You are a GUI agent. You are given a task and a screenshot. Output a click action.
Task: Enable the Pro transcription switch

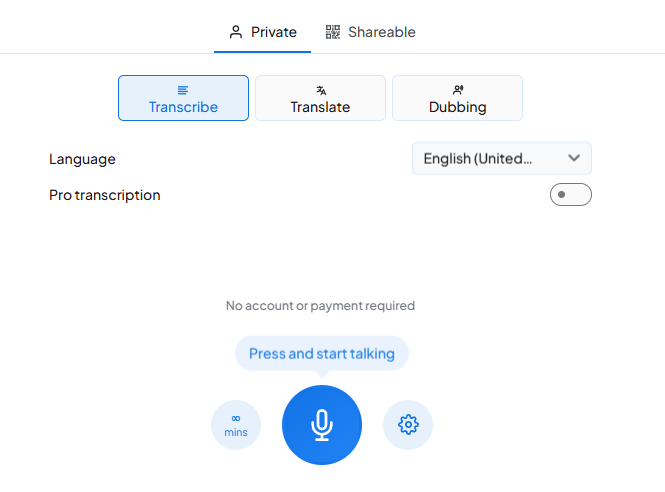point(570,195)
